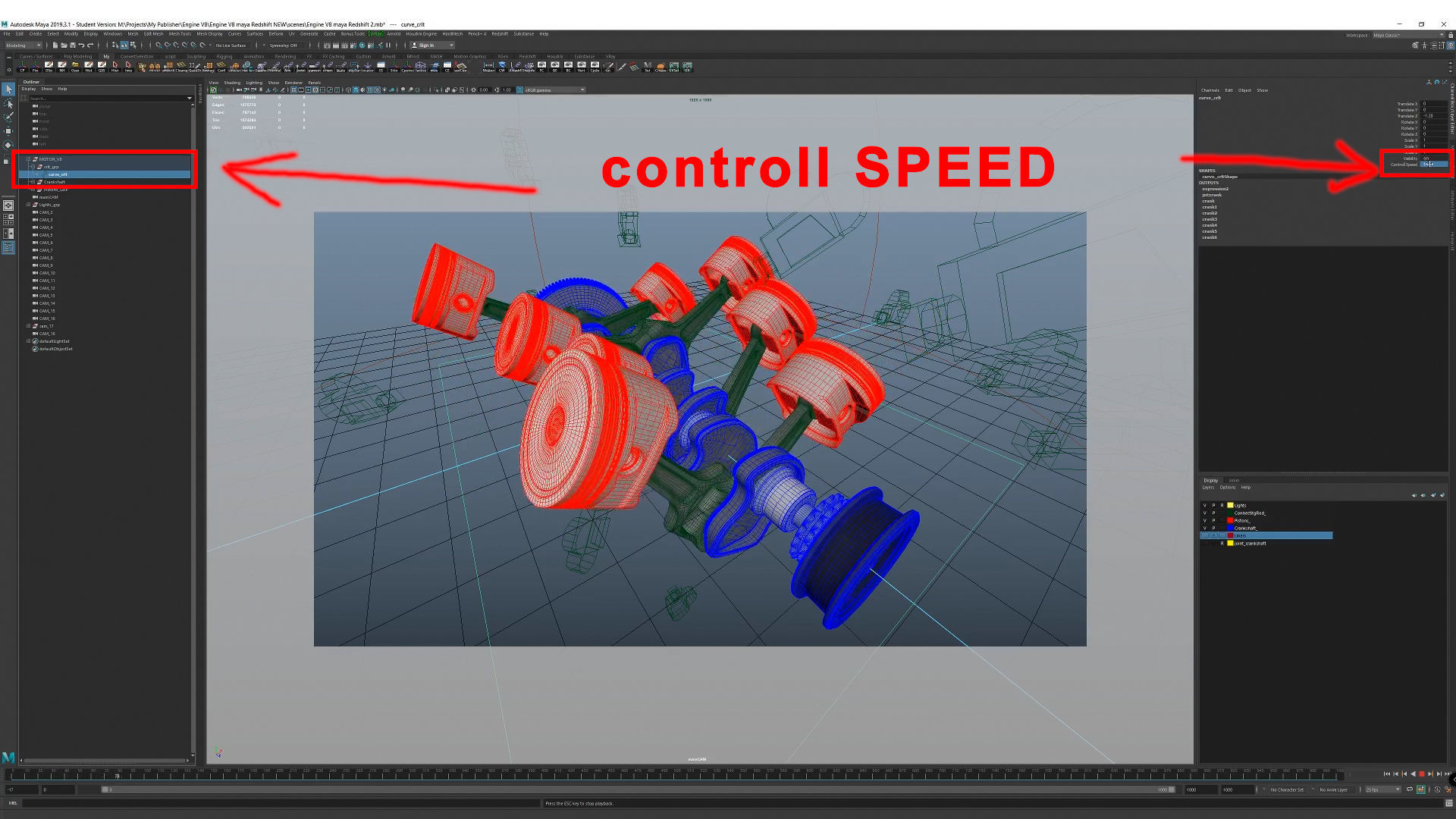
Task: Open the sRGB gamma view transform dropdown
Action: tap(554, 90)
